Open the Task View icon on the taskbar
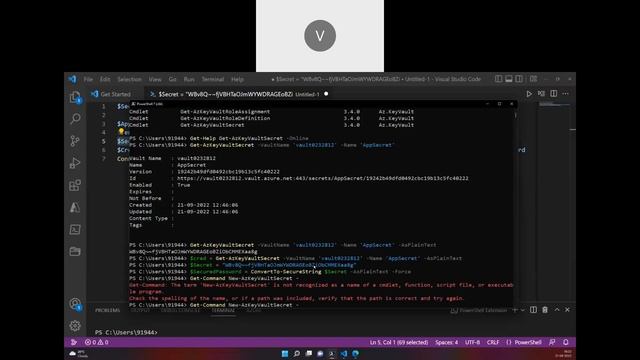640x360 pixels. (x=309, y=353)
